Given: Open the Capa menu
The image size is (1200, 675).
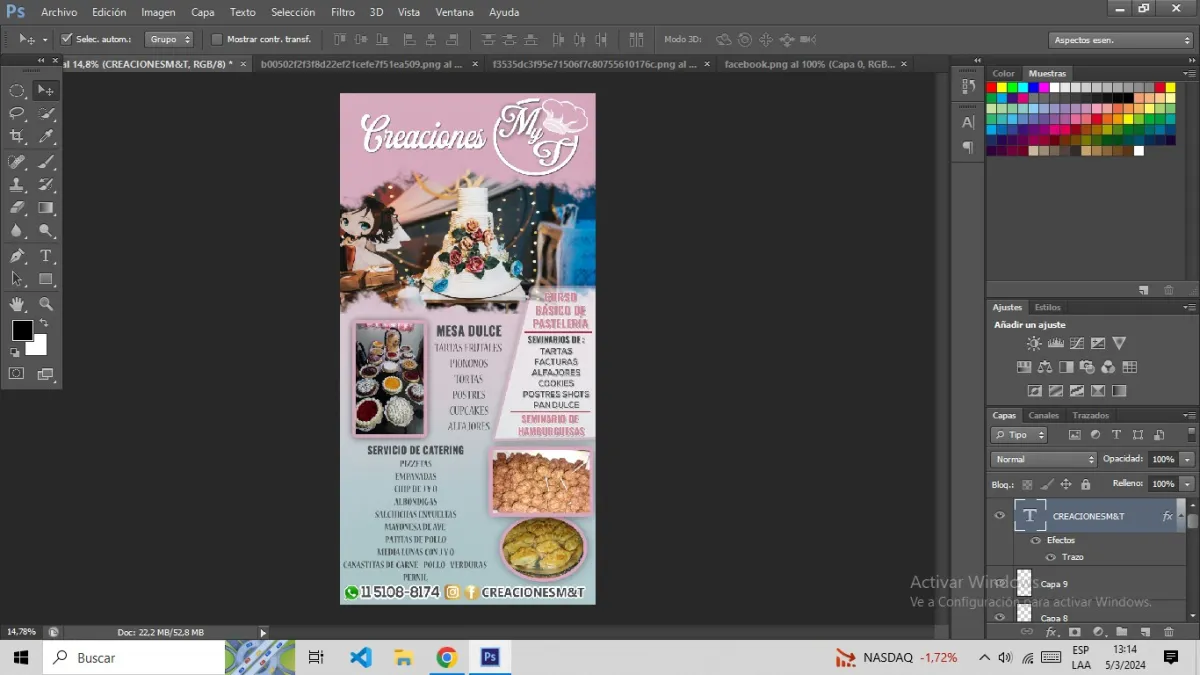Looking at the screenshot, I should tap(203, 12).
